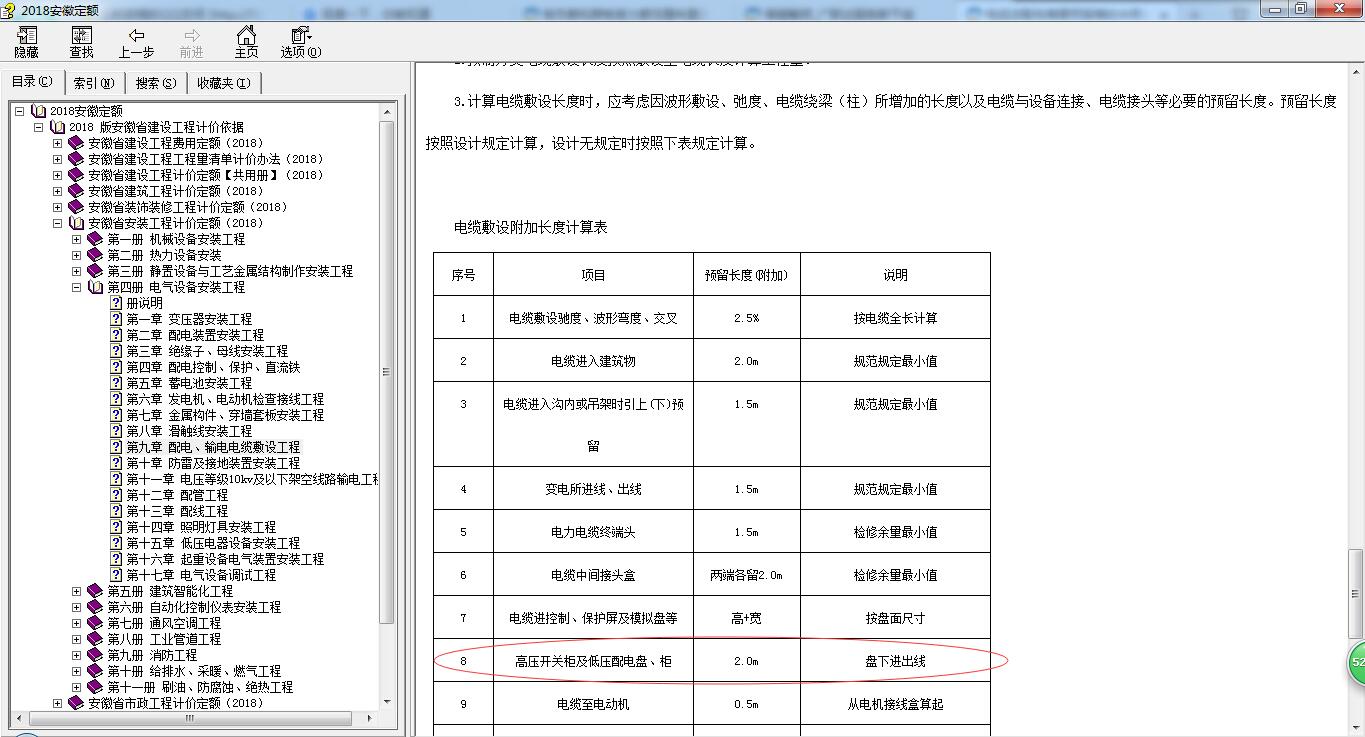Click the book icon of 安徽省建筑工程计价定额（2018）
The width and height of the screenshot is (1365, 737).
pos(76,191)
